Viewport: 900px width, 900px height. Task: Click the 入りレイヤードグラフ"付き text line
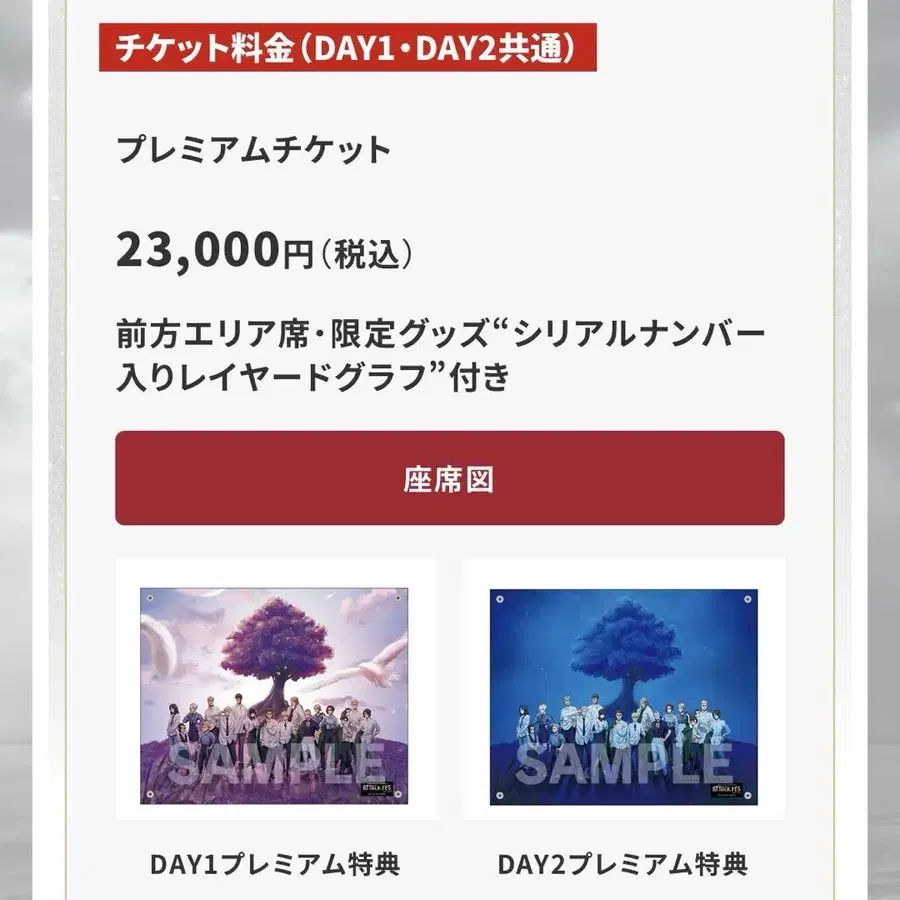[313, 377]
